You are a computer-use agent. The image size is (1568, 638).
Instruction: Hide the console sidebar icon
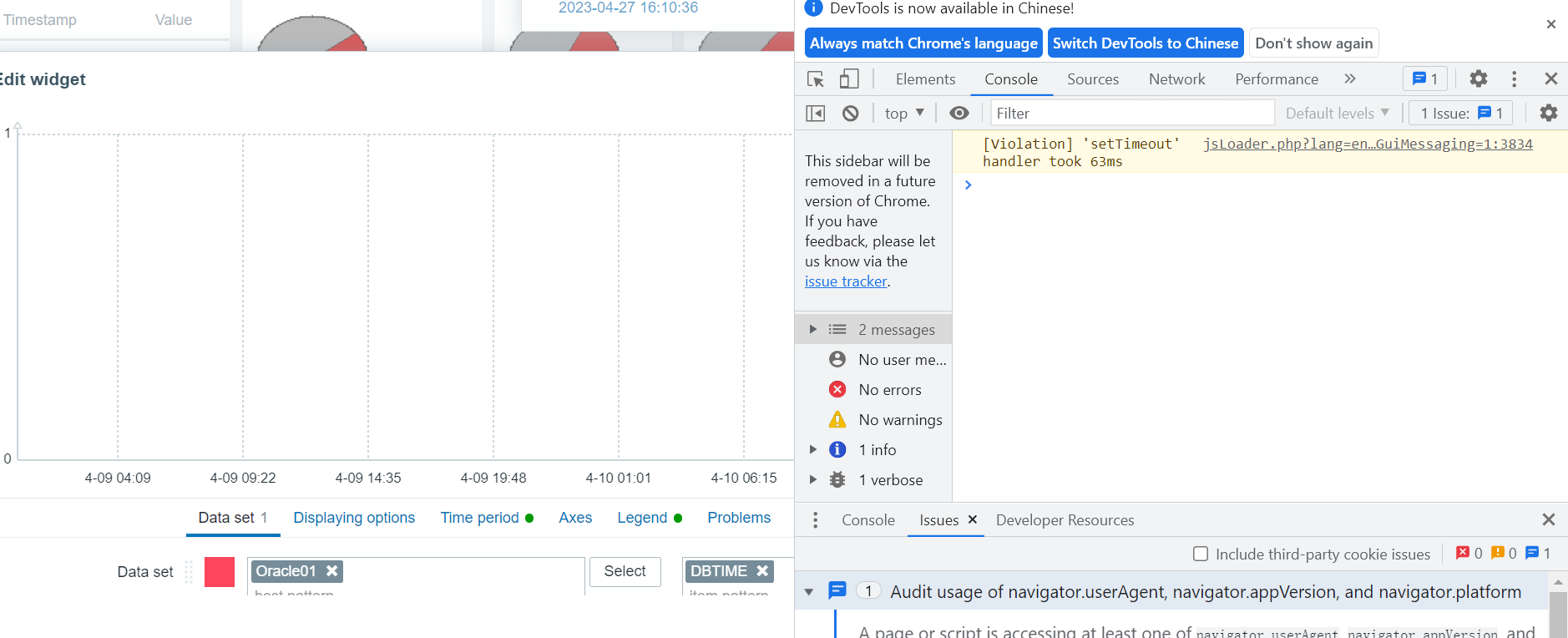(x=816, y=113)
